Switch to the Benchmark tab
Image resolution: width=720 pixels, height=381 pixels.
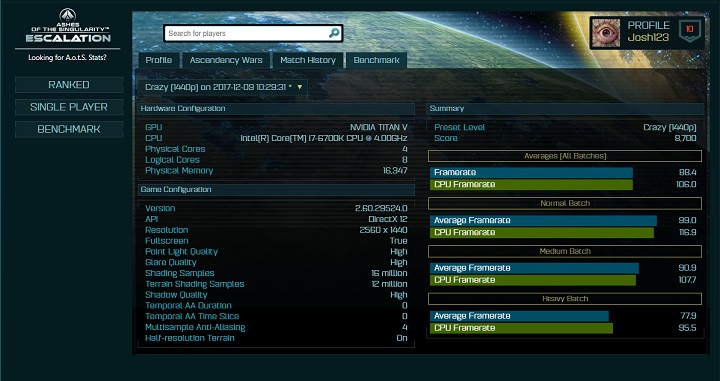click(376, 60)
